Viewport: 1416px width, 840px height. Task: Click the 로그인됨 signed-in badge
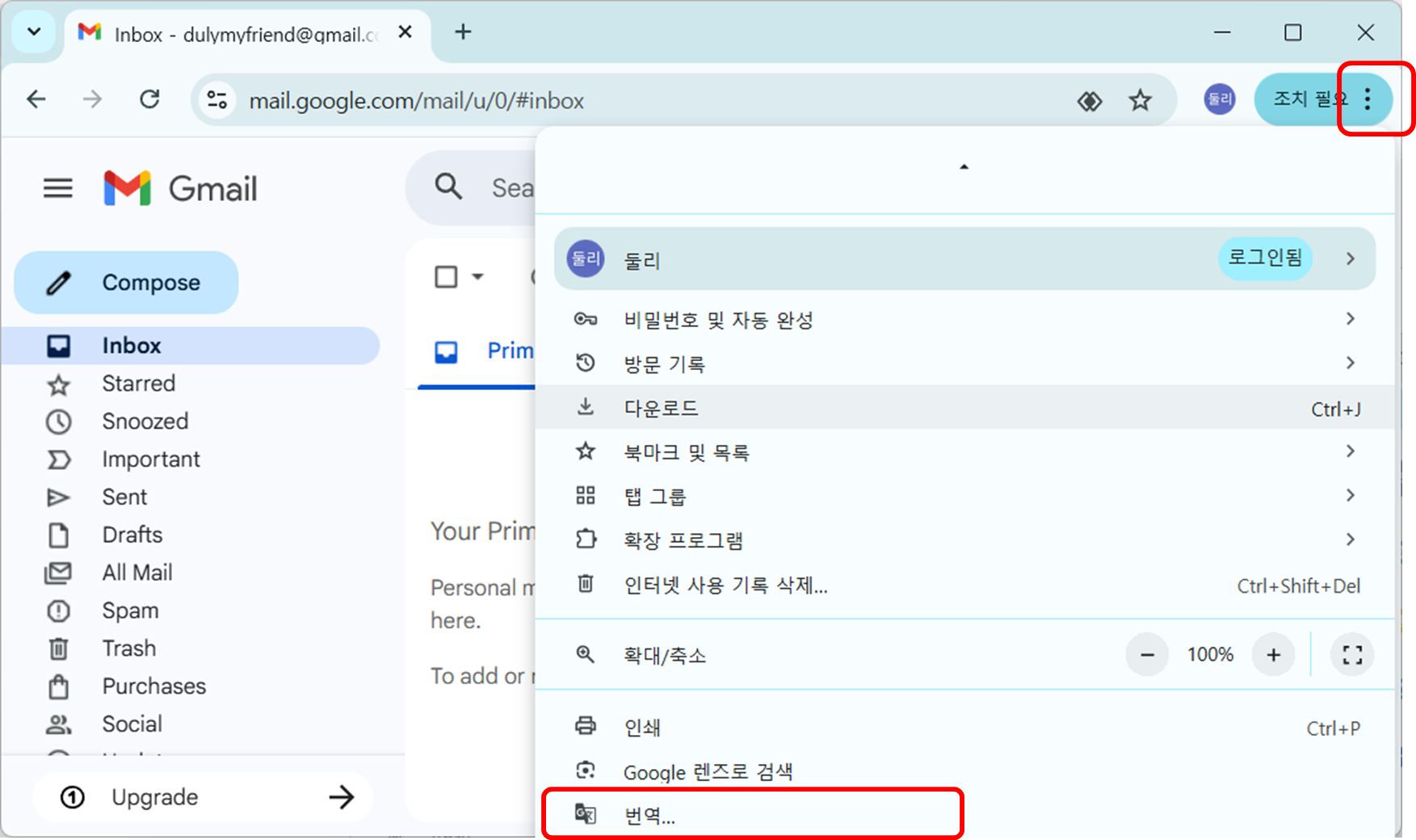[x=1265, y=258]
